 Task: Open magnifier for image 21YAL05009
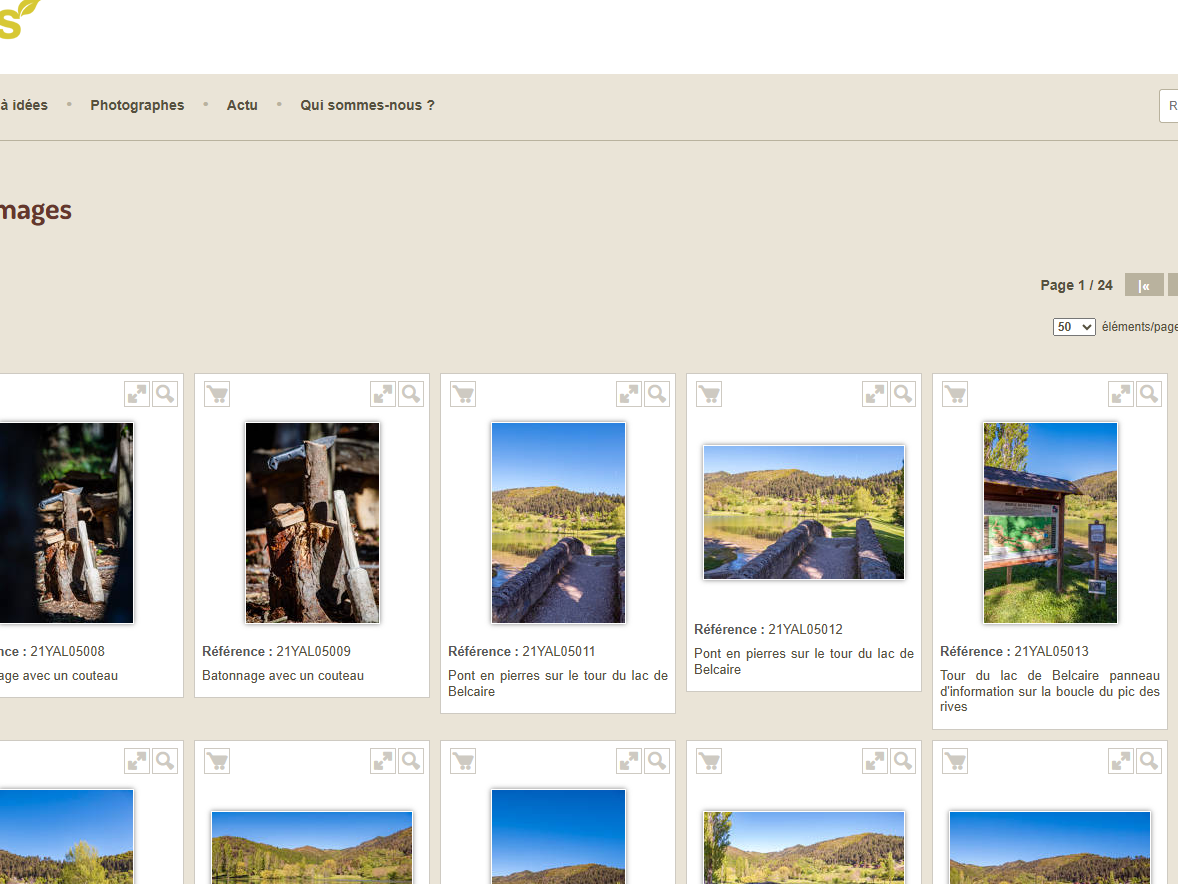pos(411,394)
